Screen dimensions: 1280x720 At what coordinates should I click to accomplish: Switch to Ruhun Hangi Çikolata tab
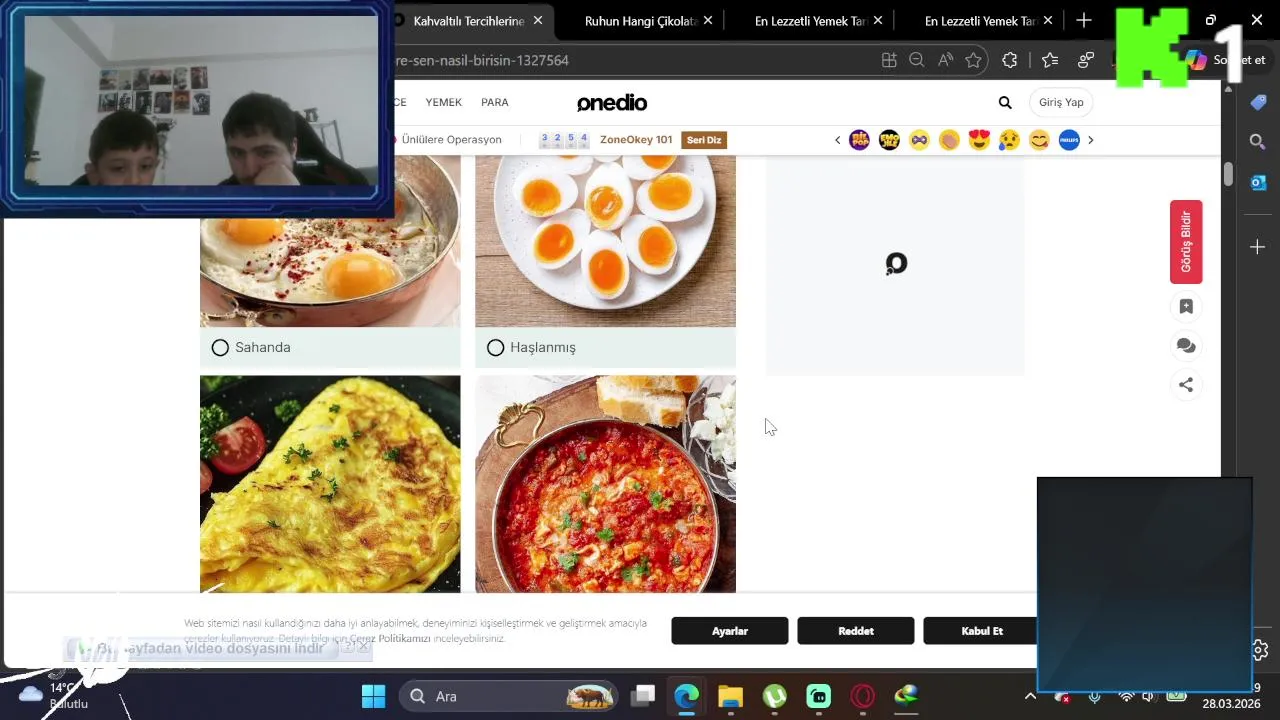[x=641, y=20]
